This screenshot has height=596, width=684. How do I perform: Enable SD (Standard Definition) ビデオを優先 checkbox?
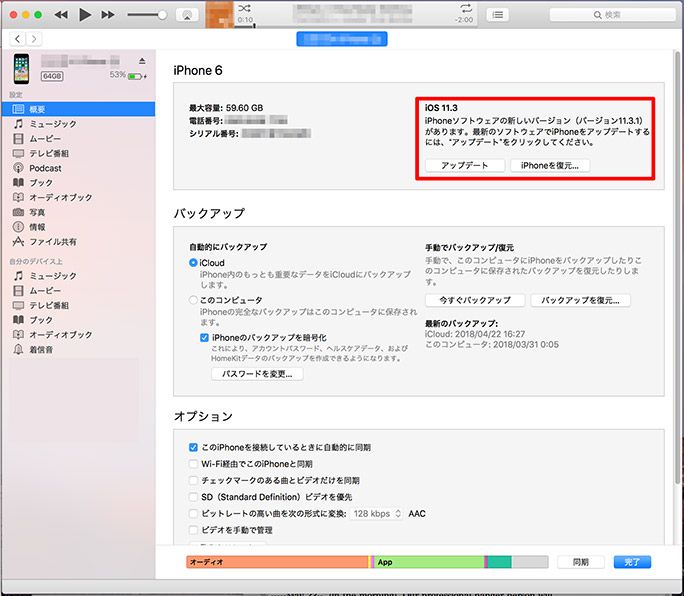pyautogui.click(x=193, y=497)
